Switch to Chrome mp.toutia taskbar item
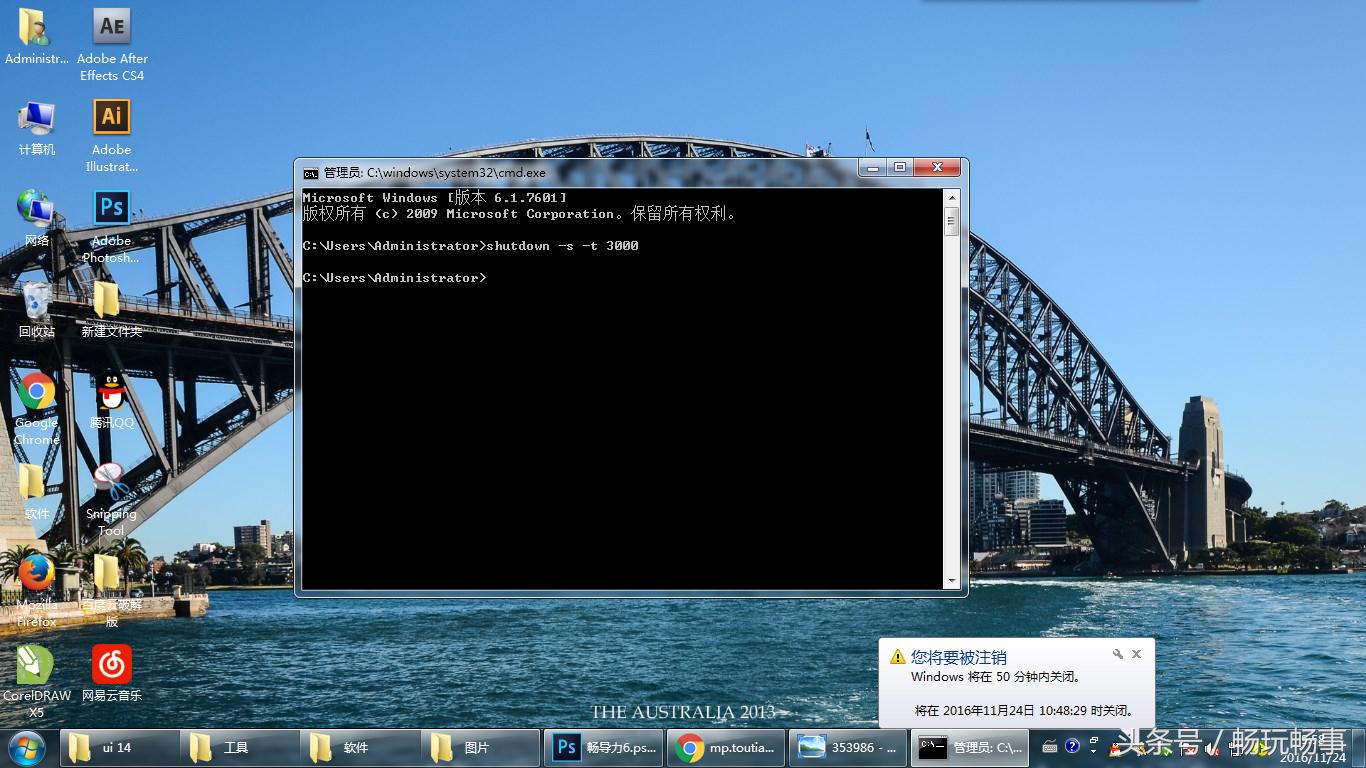The image size is (1366, 768). [726, 747]
